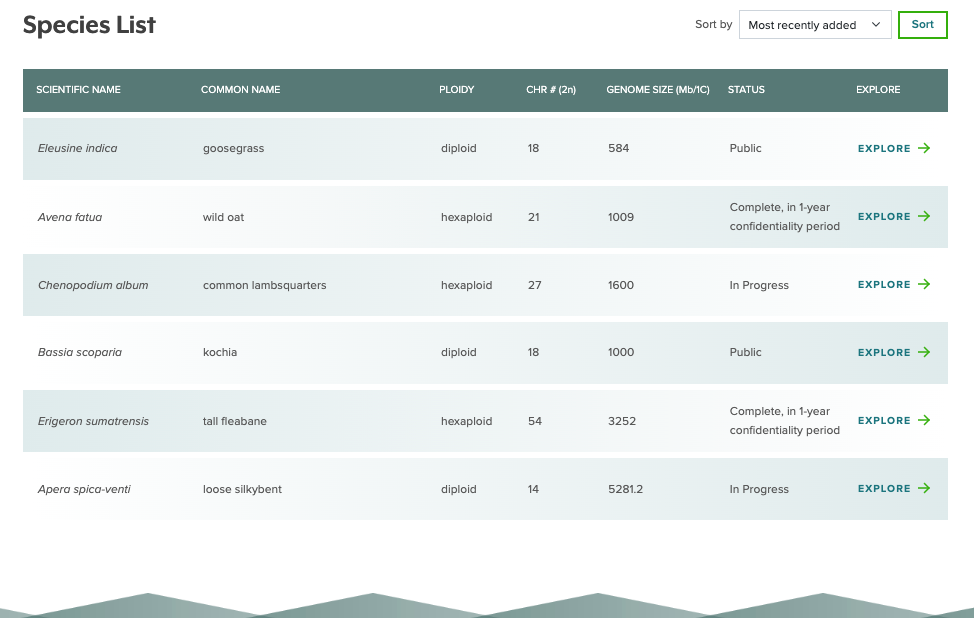
Task: Click the Explore link for loose silkybent
Action: point(884,488)
